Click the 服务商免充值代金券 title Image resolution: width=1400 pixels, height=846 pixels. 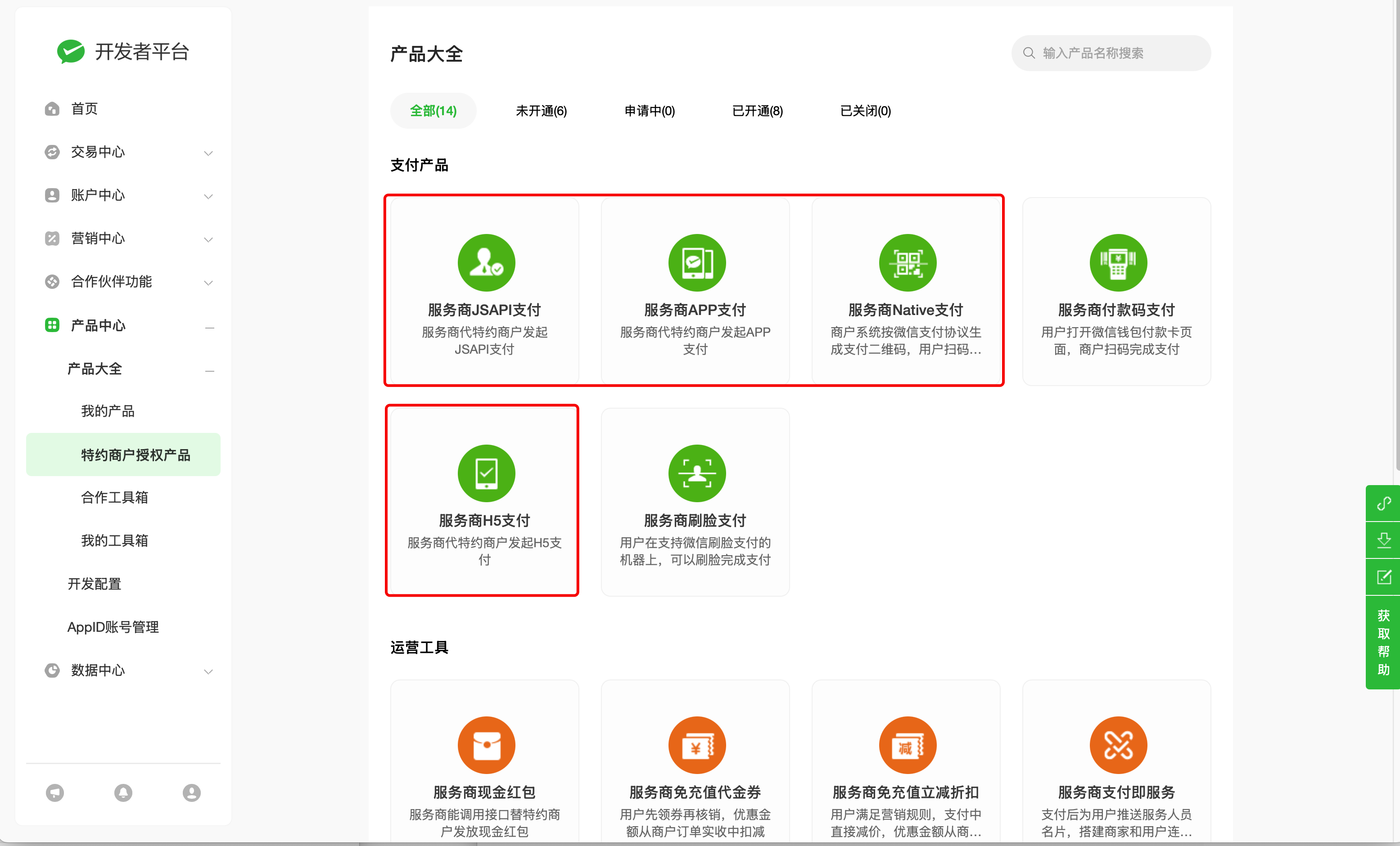(695, 792)
